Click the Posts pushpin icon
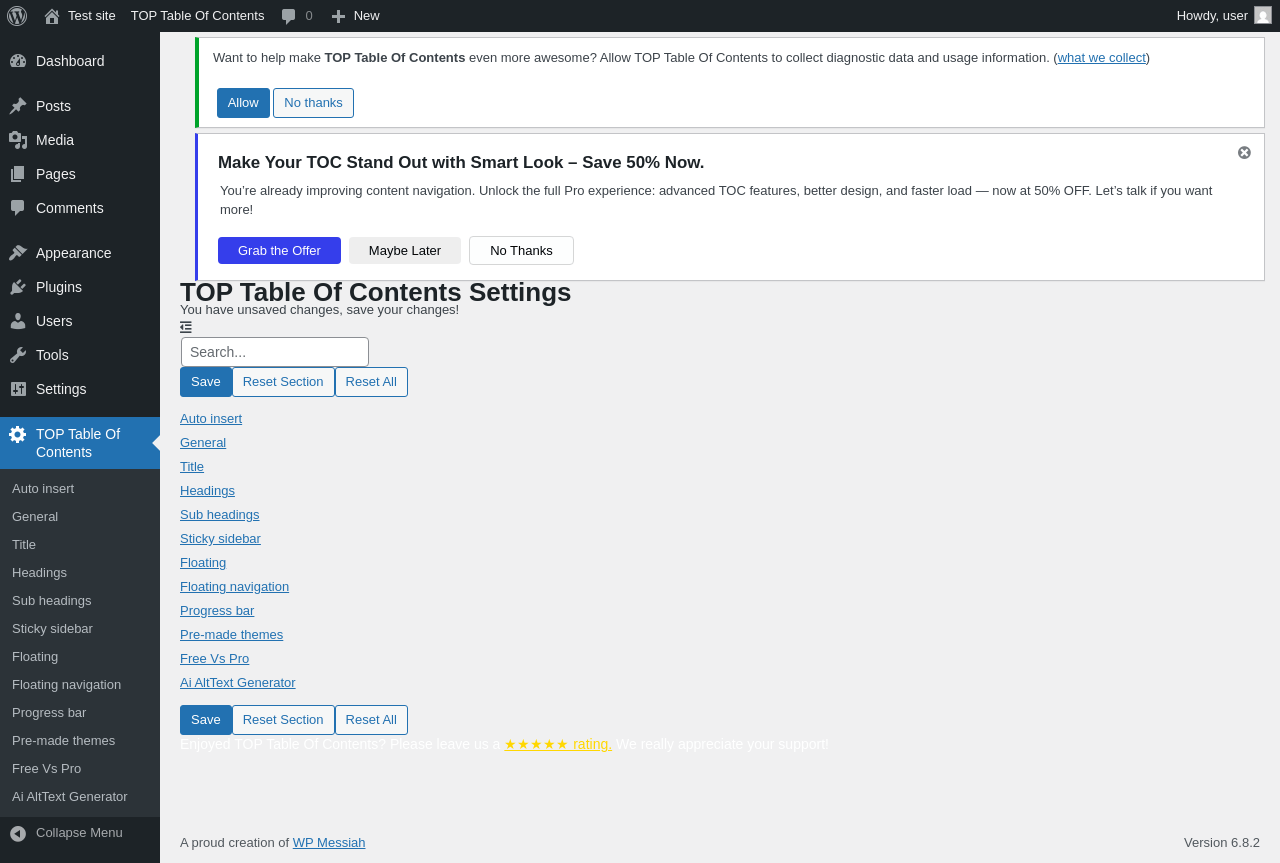 click(x=18, y=106)
